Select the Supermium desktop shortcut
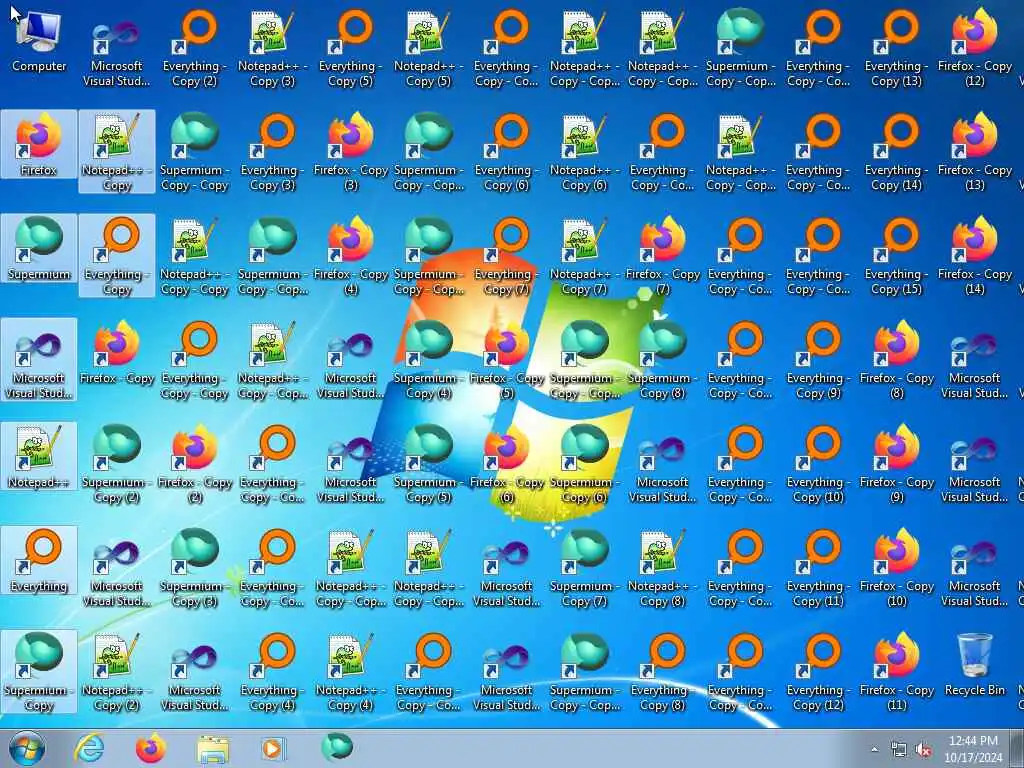 [x=39, y=249]
